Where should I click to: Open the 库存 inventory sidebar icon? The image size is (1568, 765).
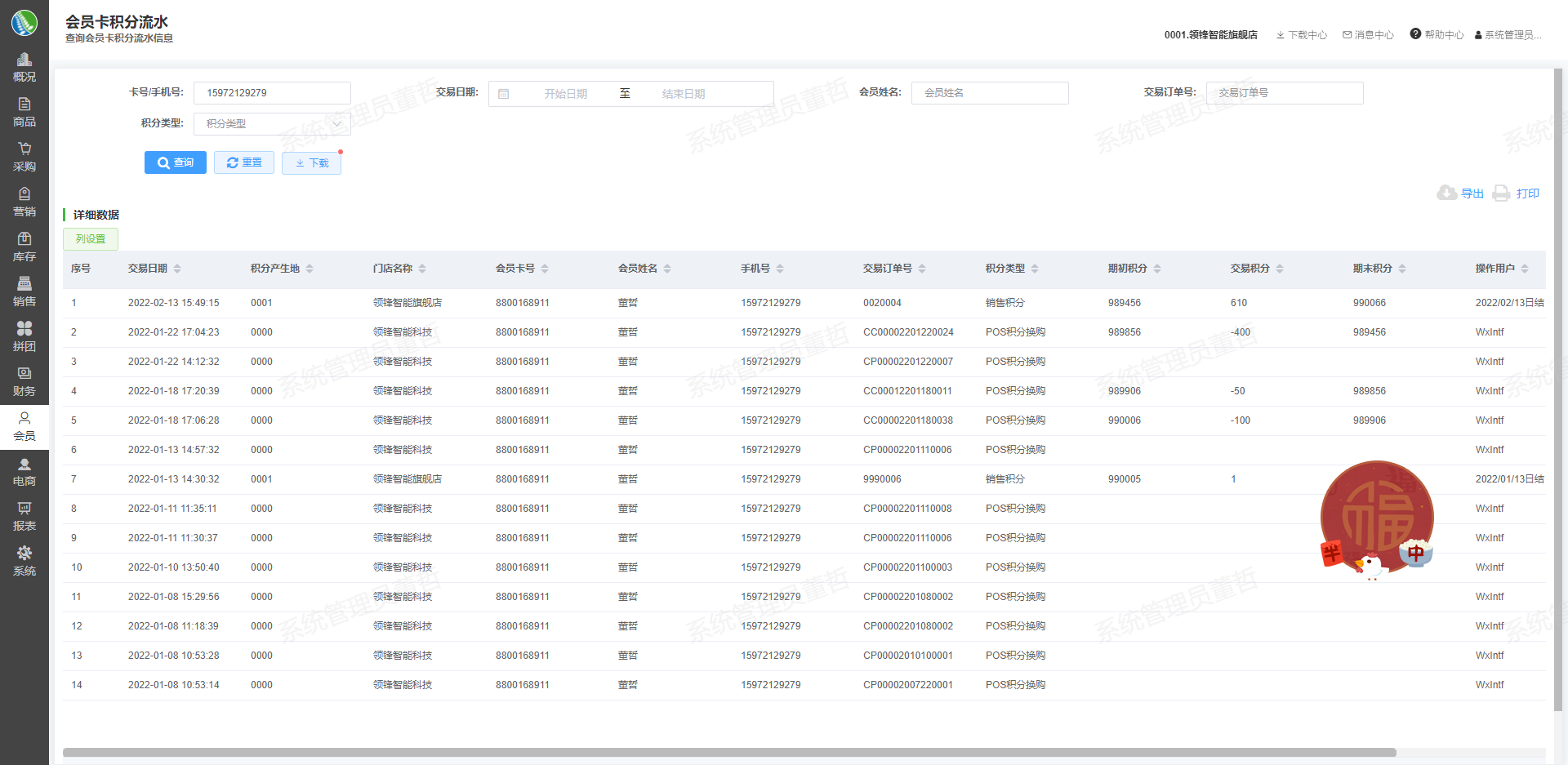(24, 240)
